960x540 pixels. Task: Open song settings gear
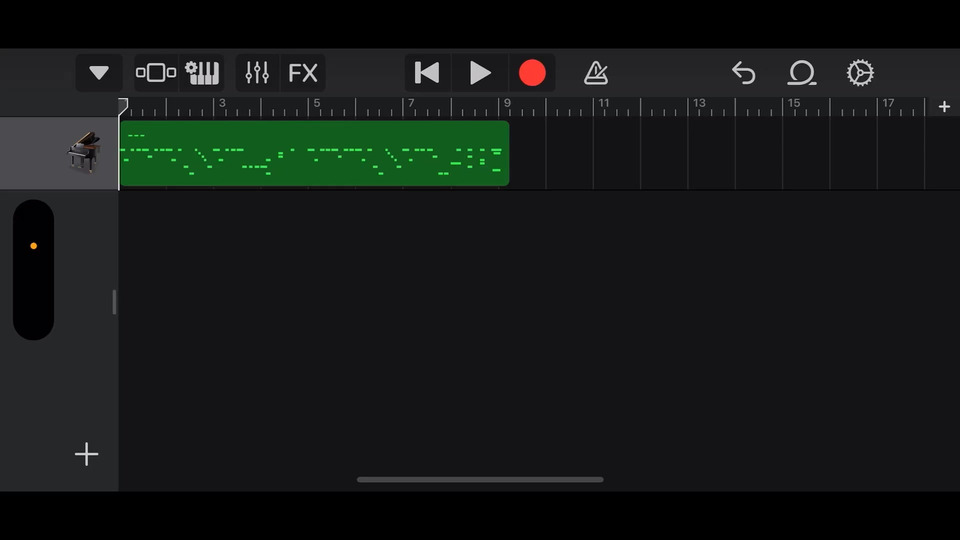tap(860, 73)
